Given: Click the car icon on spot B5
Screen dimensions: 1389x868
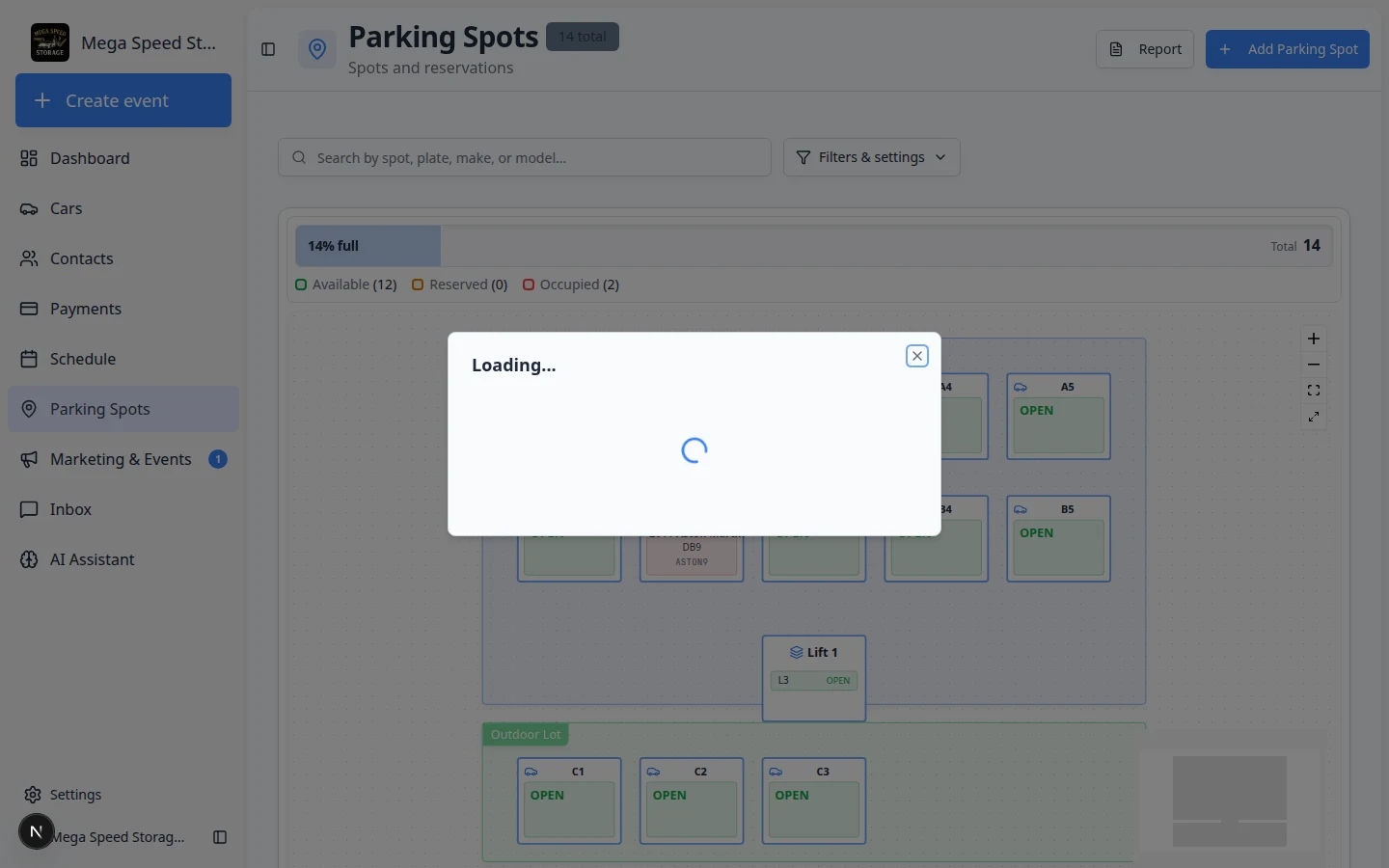Looking at the screenshot, I should click(x=1021, y=509).
